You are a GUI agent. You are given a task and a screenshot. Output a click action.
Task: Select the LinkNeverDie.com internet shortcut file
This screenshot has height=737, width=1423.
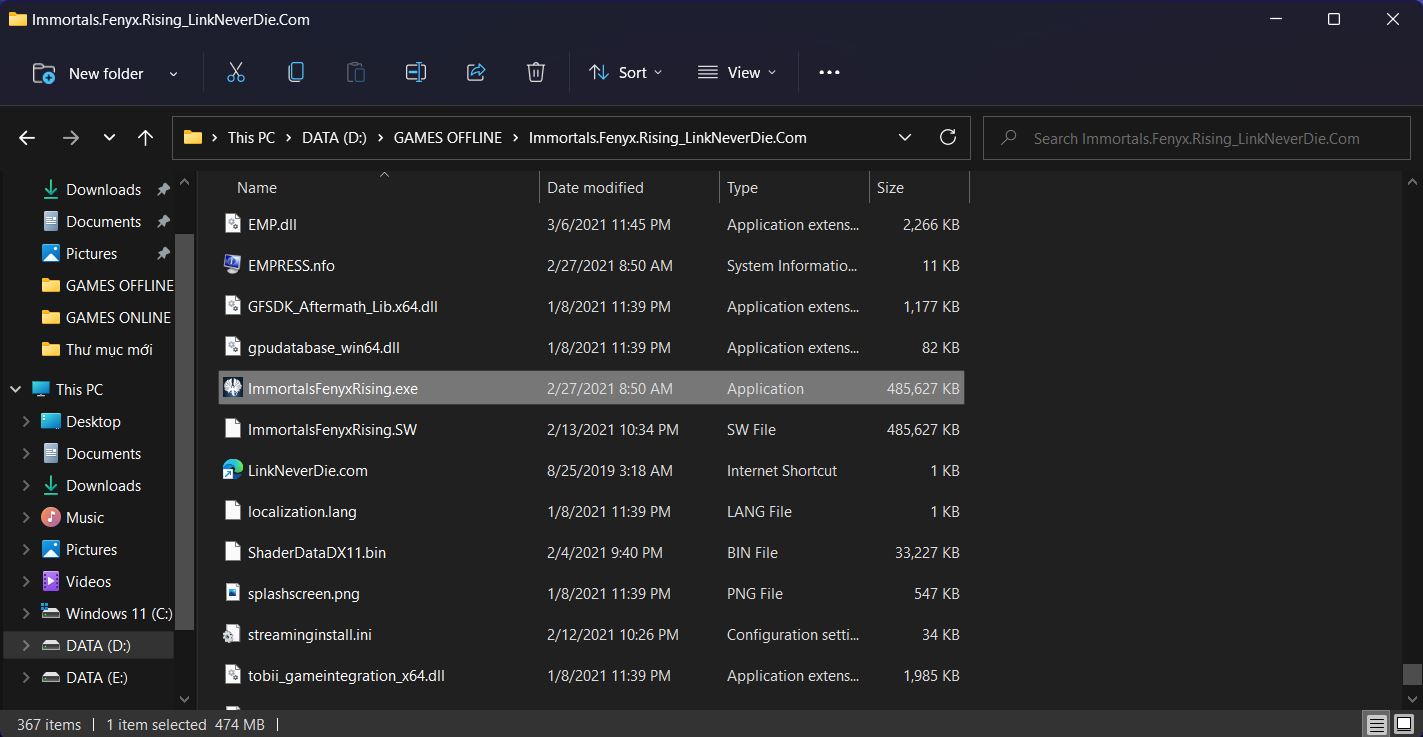pos(307,471)
